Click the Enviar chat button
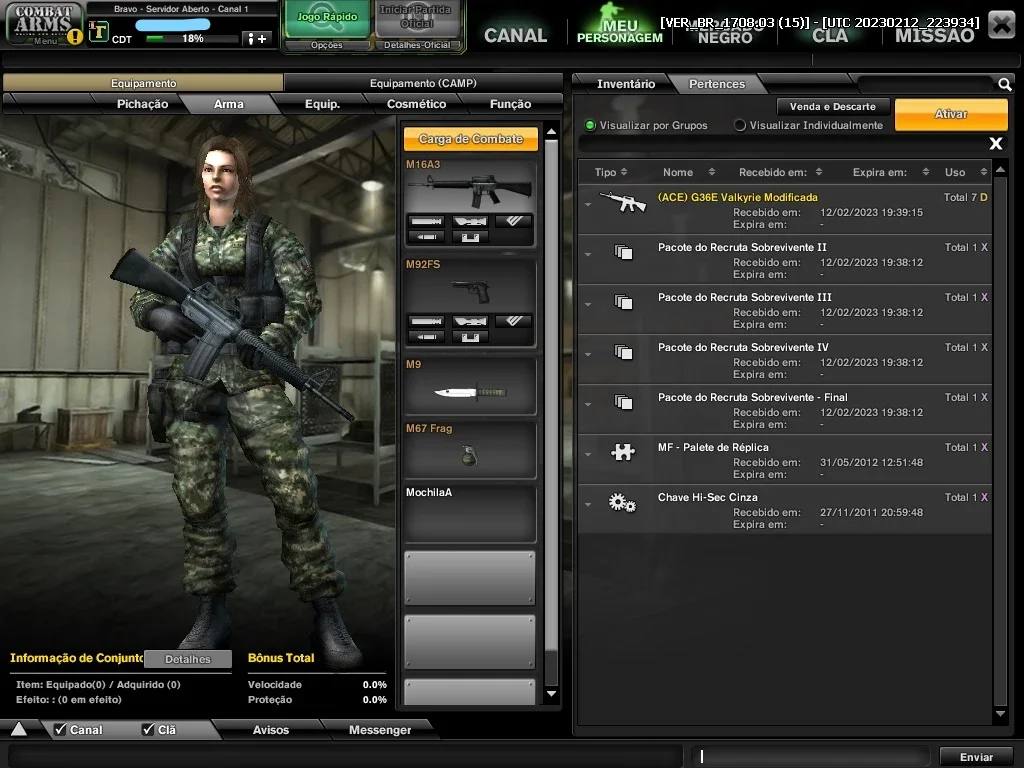The height and width of the screenshot is (768, 1024). coord(976,757)
